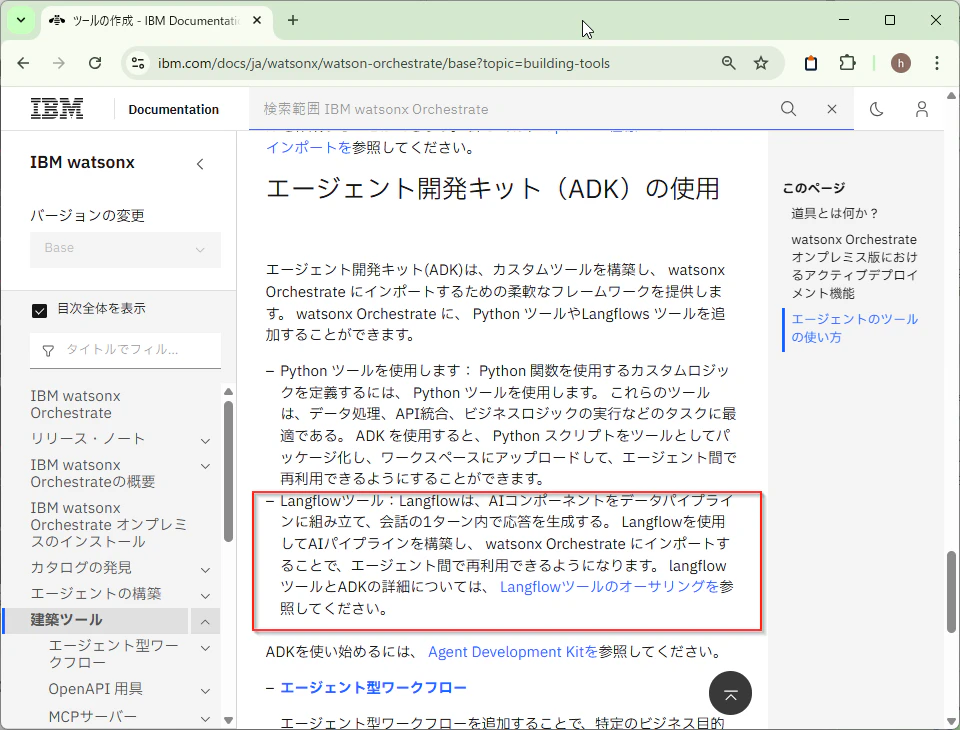Open the Chrome tab search dropdown
This screenshot has width=960, height=730.
(x=21, y=20)
